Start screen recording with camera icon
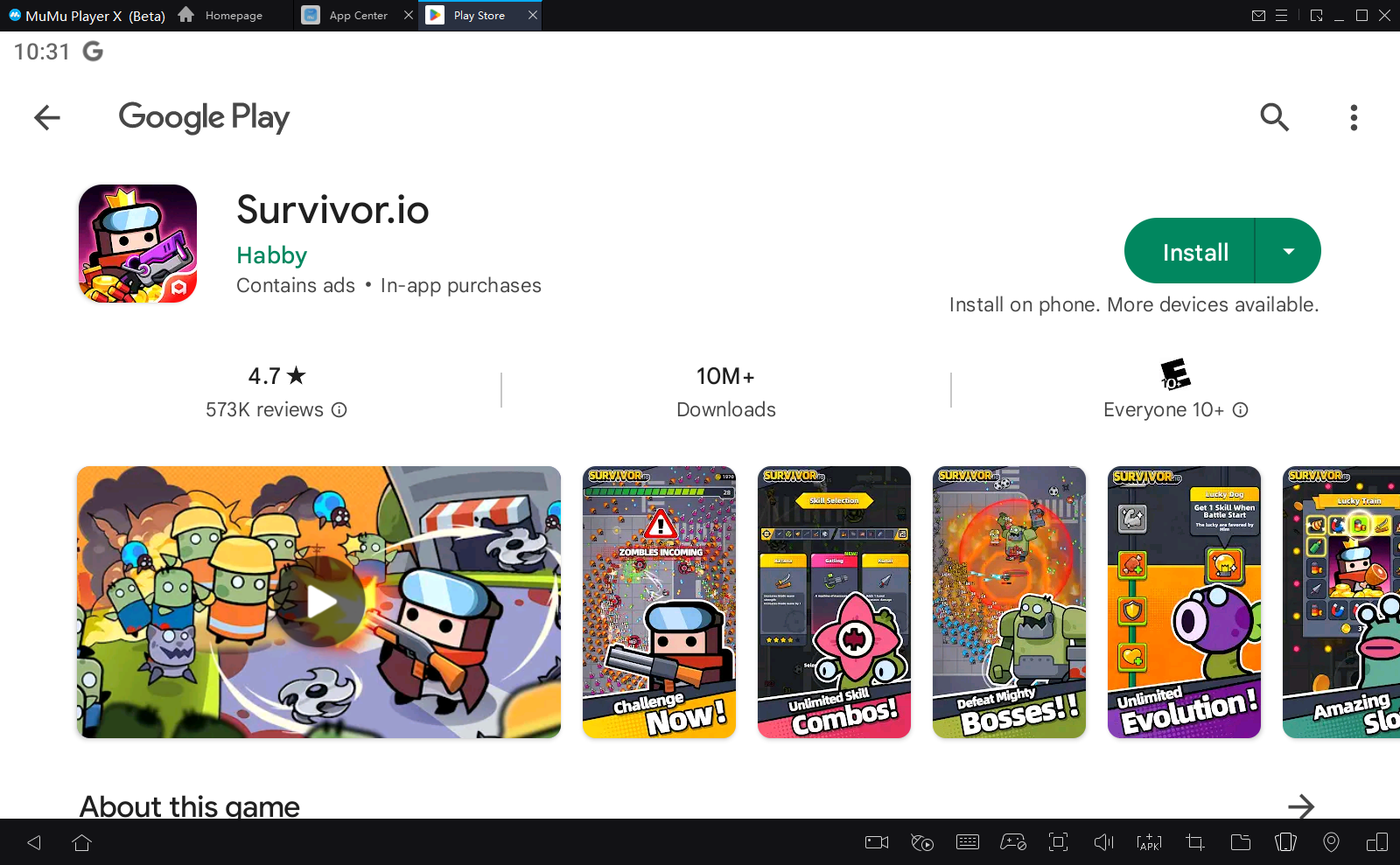The height and width of the screenshot is (865, 1400). pos(877,842)
